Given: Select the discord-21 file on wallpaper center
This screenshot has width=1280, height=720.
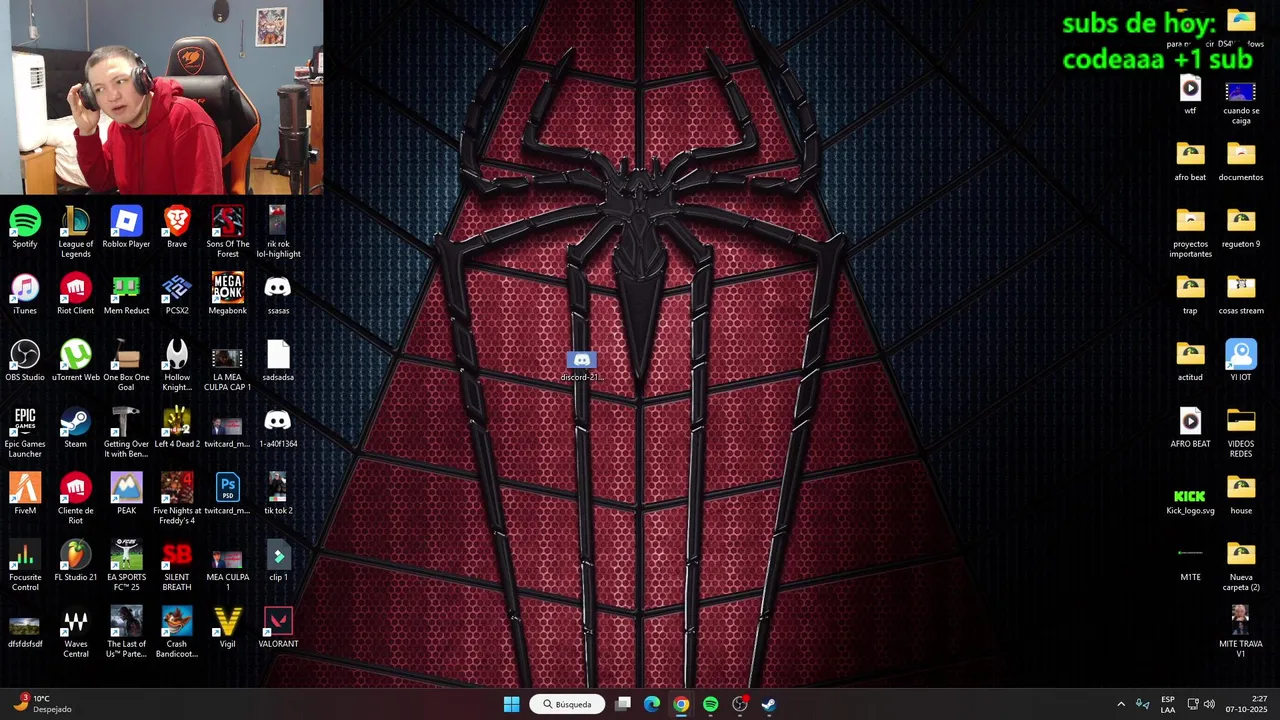Looking at the screenshot, I should coord(581,366).
